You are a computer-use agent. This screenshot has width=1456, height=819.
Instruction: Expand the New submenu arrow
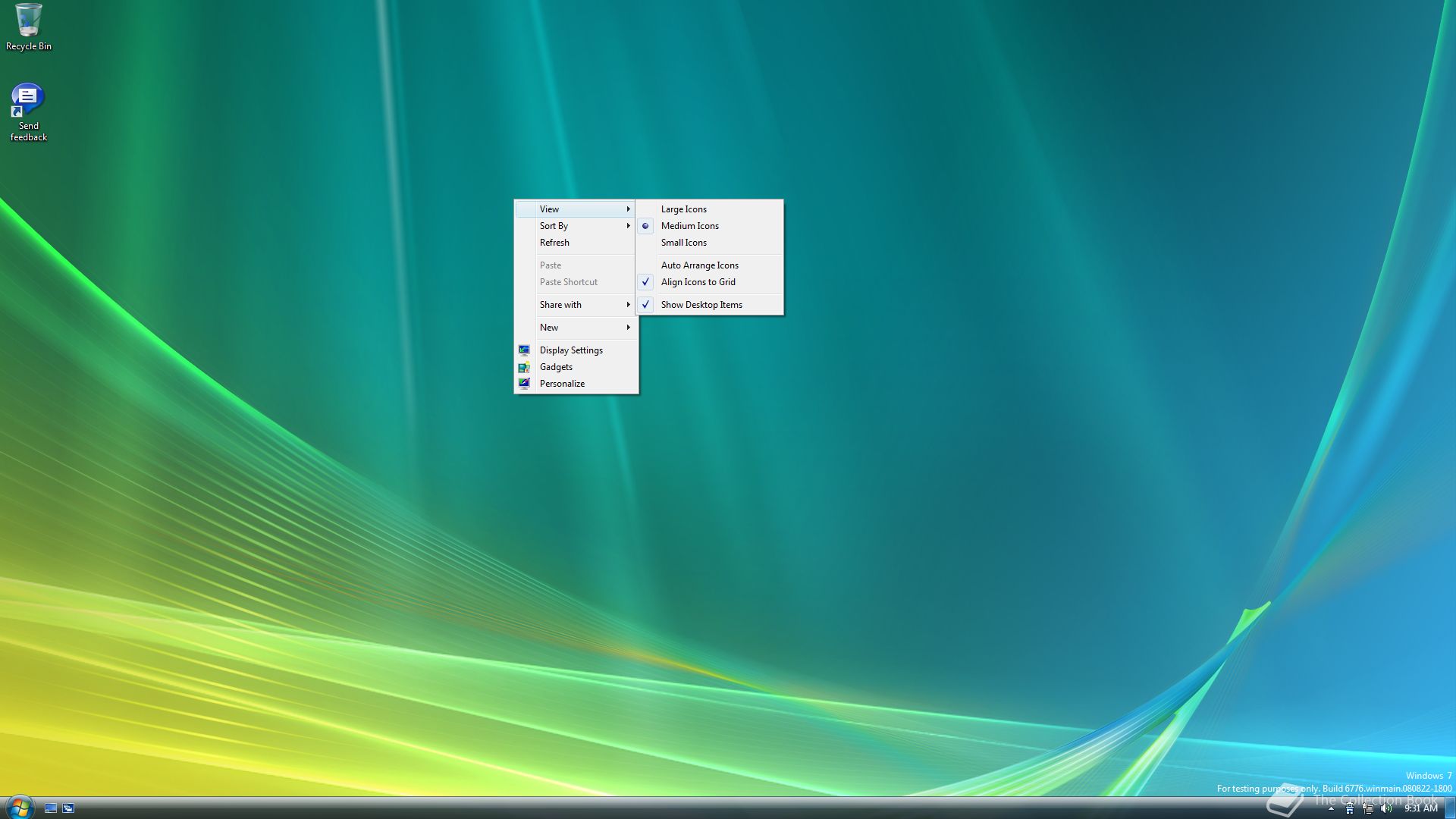(628, 328)
